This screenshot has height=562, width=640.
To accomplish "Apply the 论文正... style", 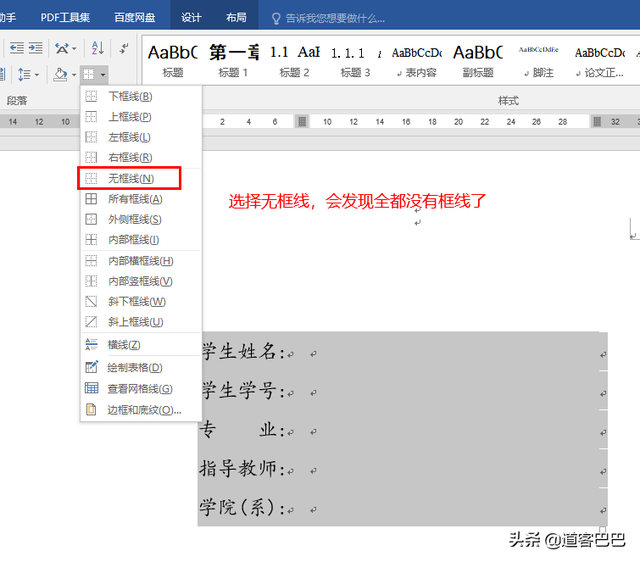I will pyautogui.click(x=600, y=61).
